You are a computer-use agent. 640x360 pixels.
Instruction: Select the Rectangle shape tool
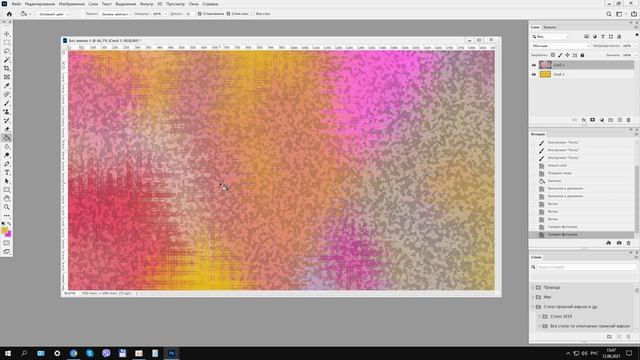point(7,190)
